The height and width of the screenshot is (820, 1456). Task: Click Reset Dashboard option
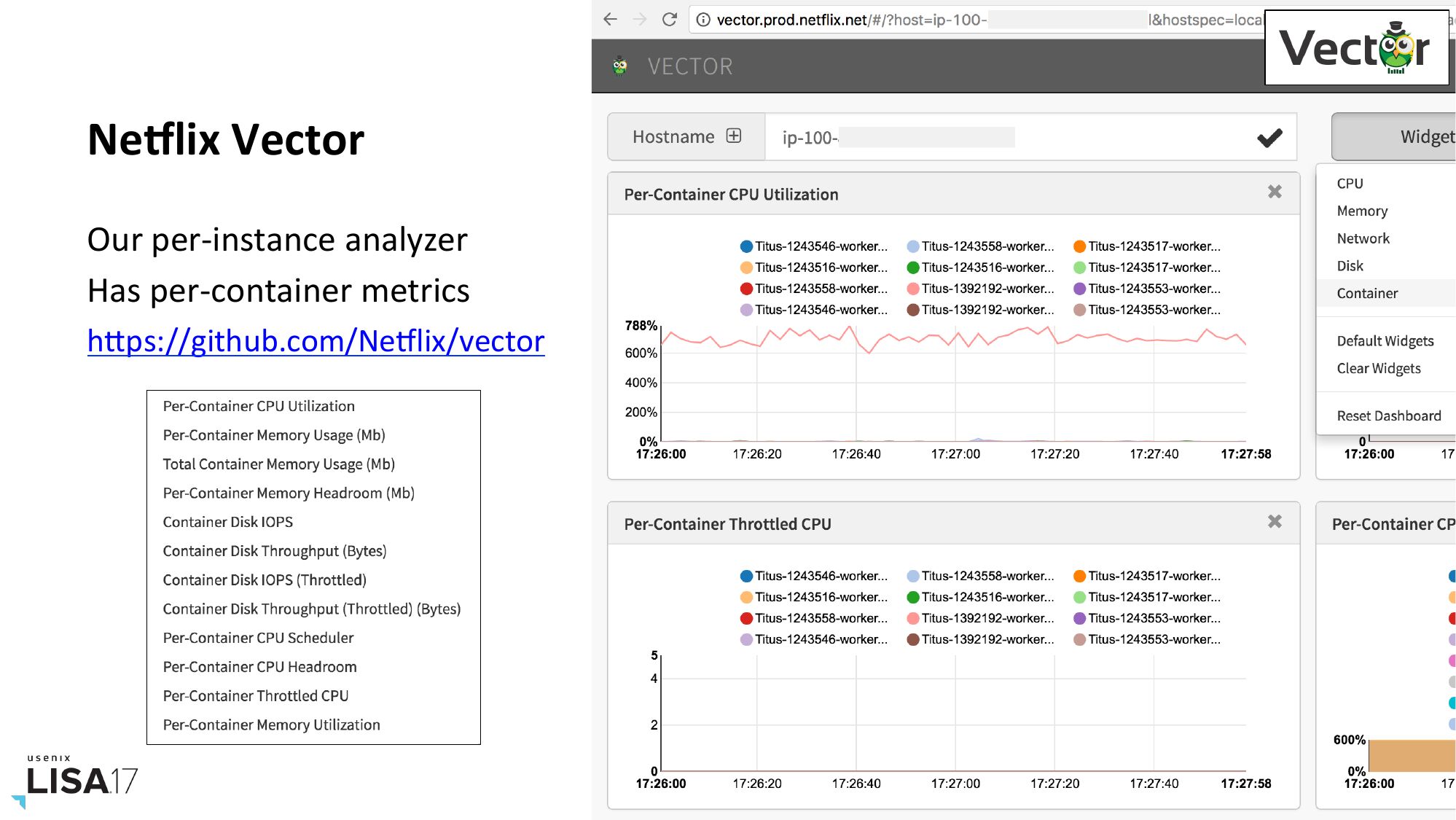(x=1388, y=415)
